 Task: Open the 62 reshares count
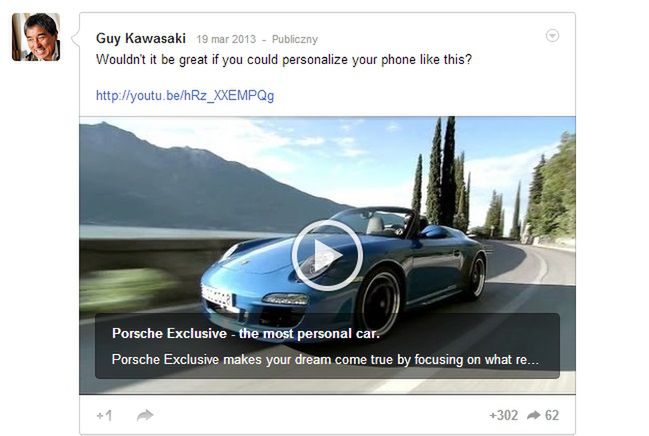pyautogui.click(x=552, y=415)
